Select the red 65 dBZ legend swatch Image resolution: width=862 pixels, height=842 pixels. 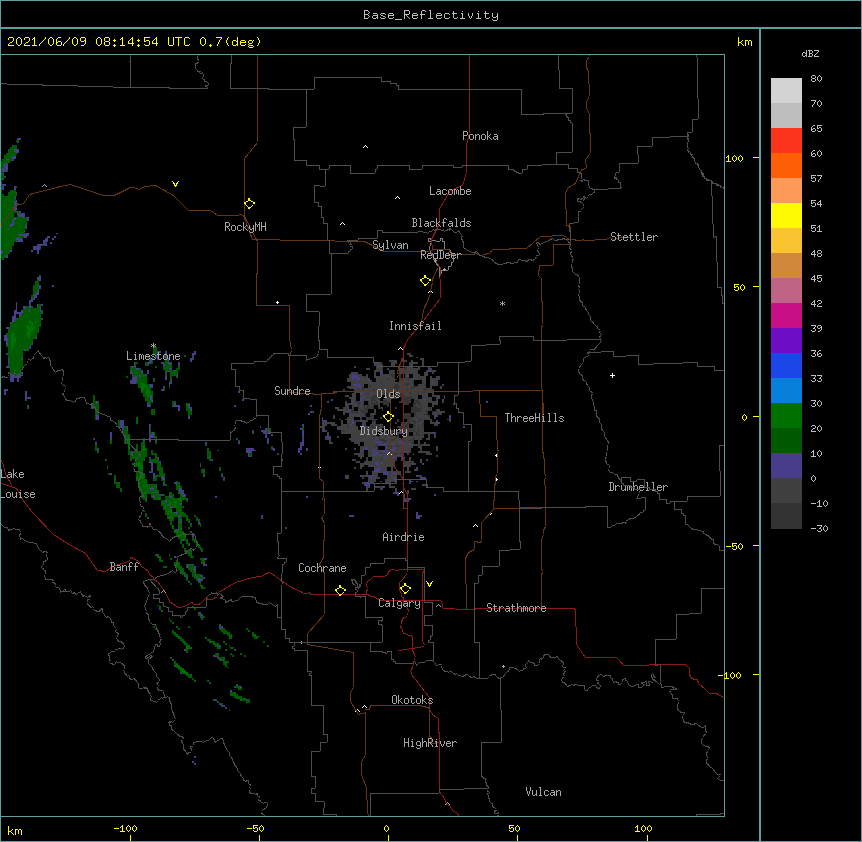(786, 140)
